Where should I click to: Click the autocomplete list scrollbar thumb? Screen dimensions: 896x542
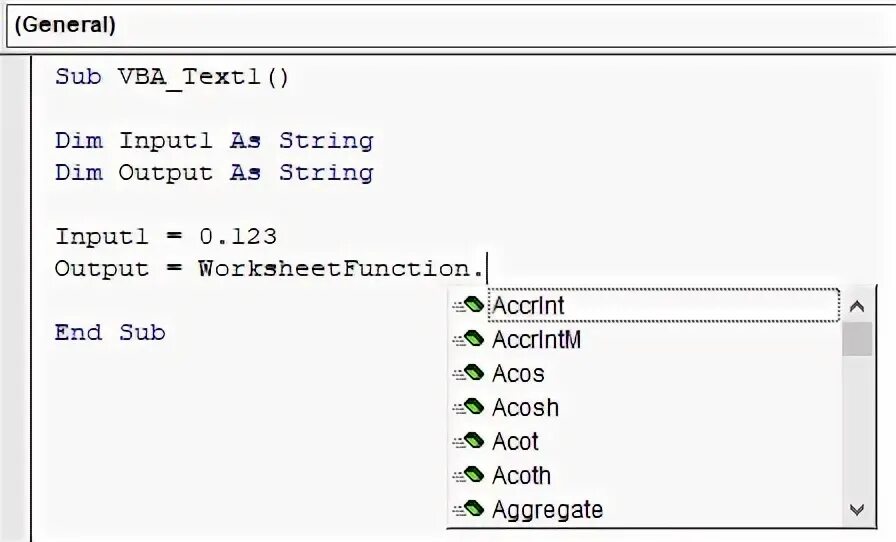coord(857,340)
